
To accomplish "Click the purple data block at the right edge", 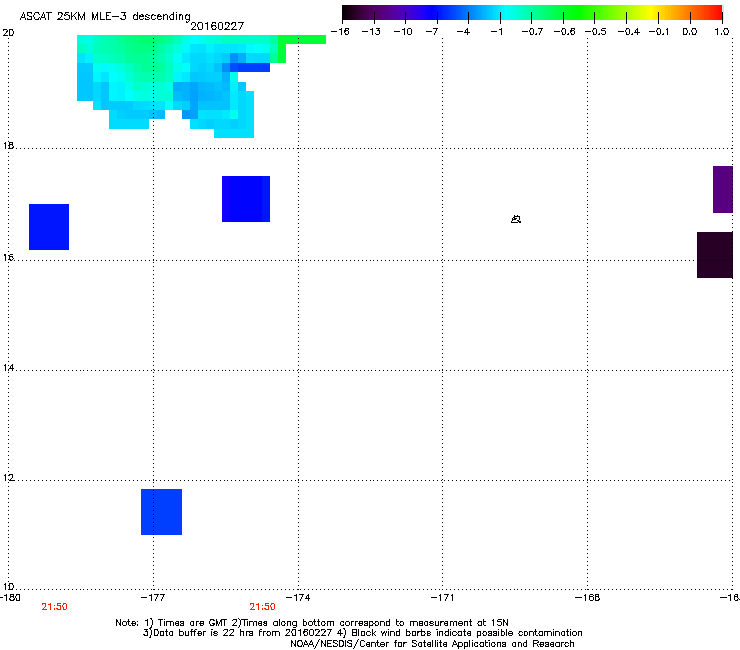I will (x=723, y=189).
